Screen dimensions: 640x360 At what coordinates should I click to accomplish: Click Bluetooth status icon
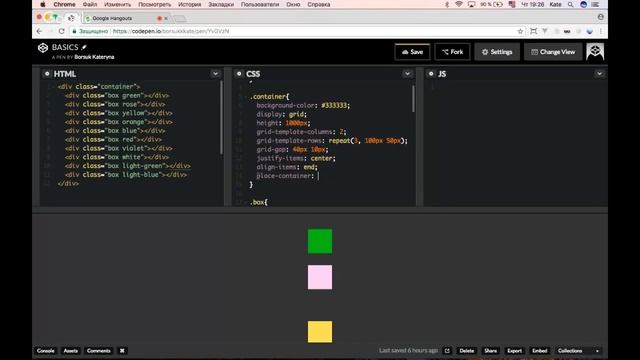coord(447,4)
